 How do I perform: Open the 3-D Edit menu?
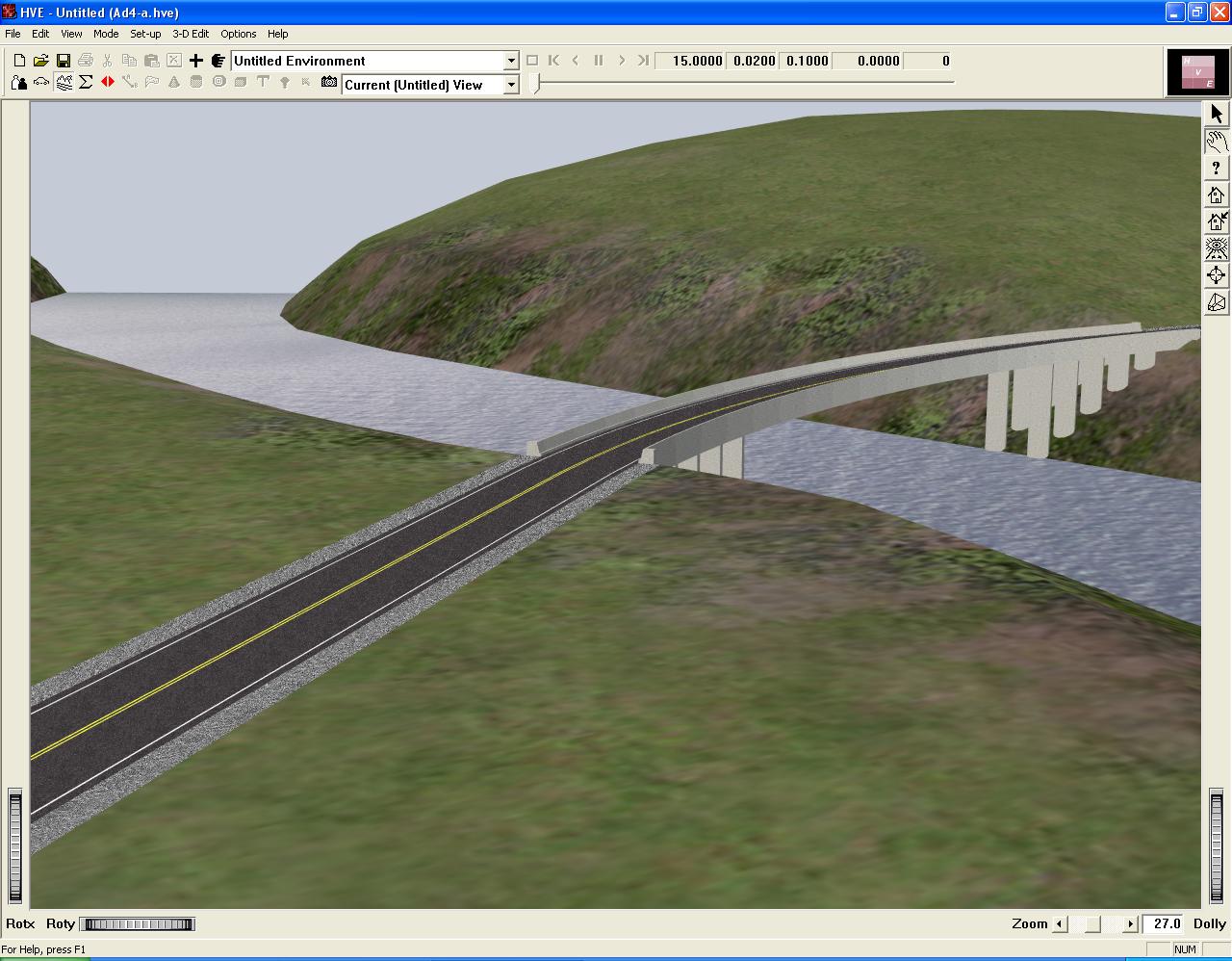pos(191,34)
